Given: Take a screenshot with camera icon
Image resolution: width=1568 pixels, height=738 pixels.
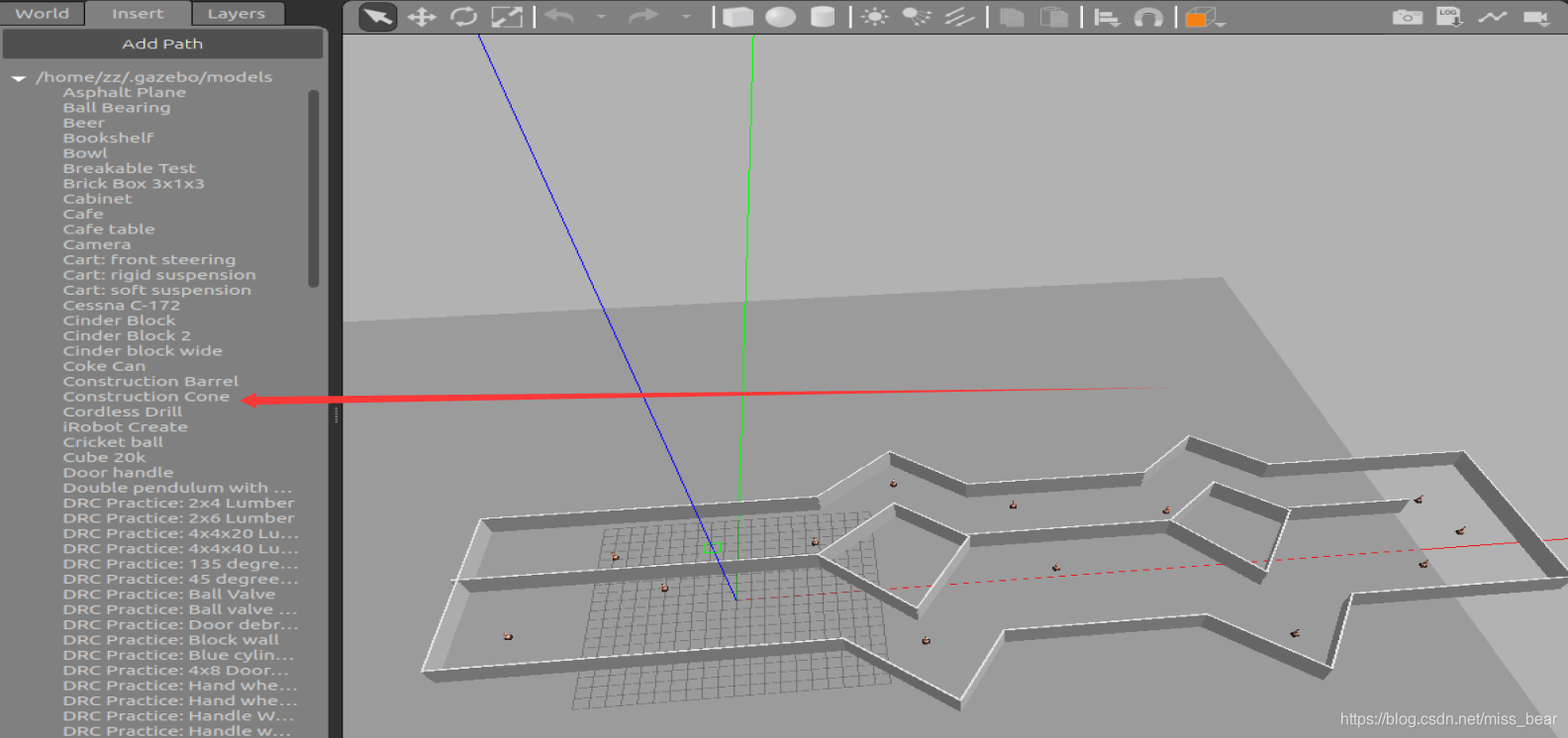Looking at the screenshot, I should (x=1407, y=17).
